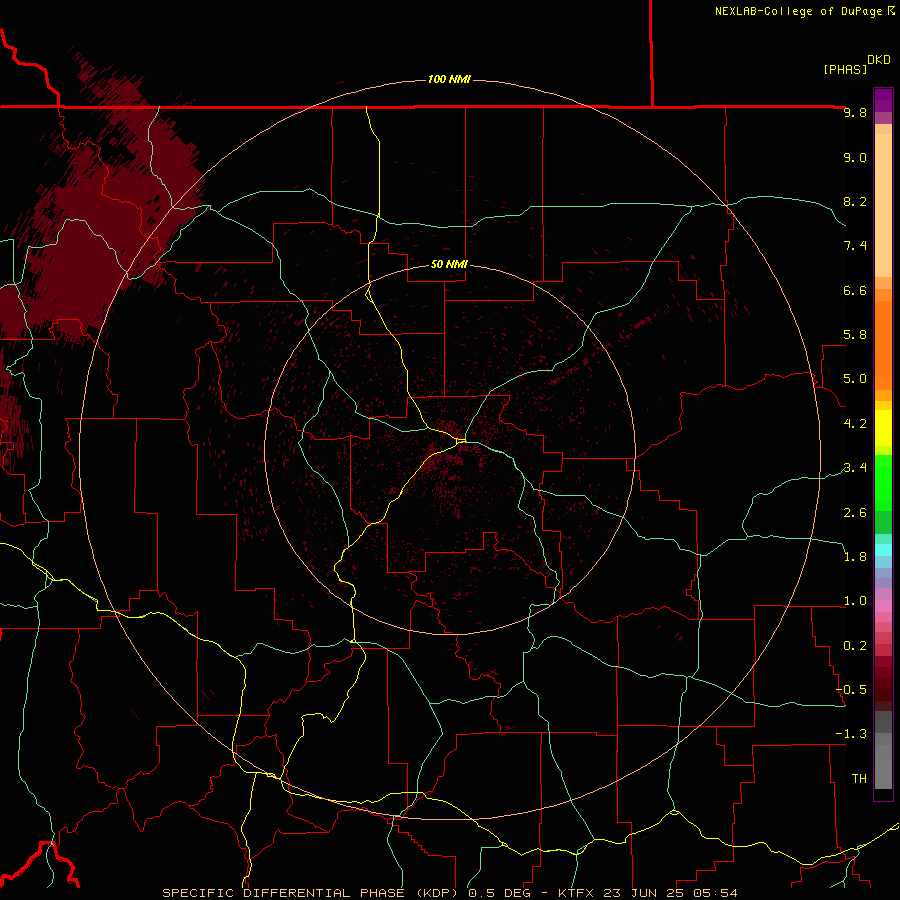Select the 0.2 scale value
This screenshot has height=900, width=900.
point(855,646)
